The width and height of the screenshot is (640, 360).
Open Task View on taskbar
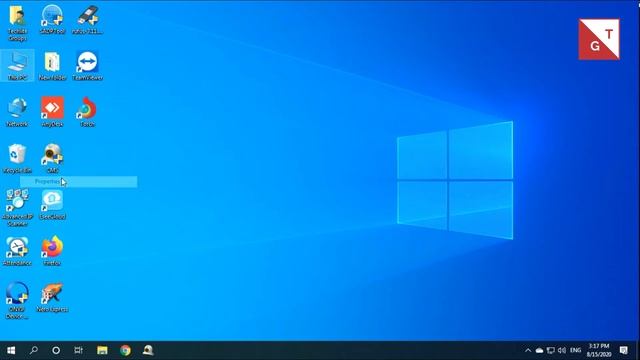pyautogui.click(x=79, y=350)
